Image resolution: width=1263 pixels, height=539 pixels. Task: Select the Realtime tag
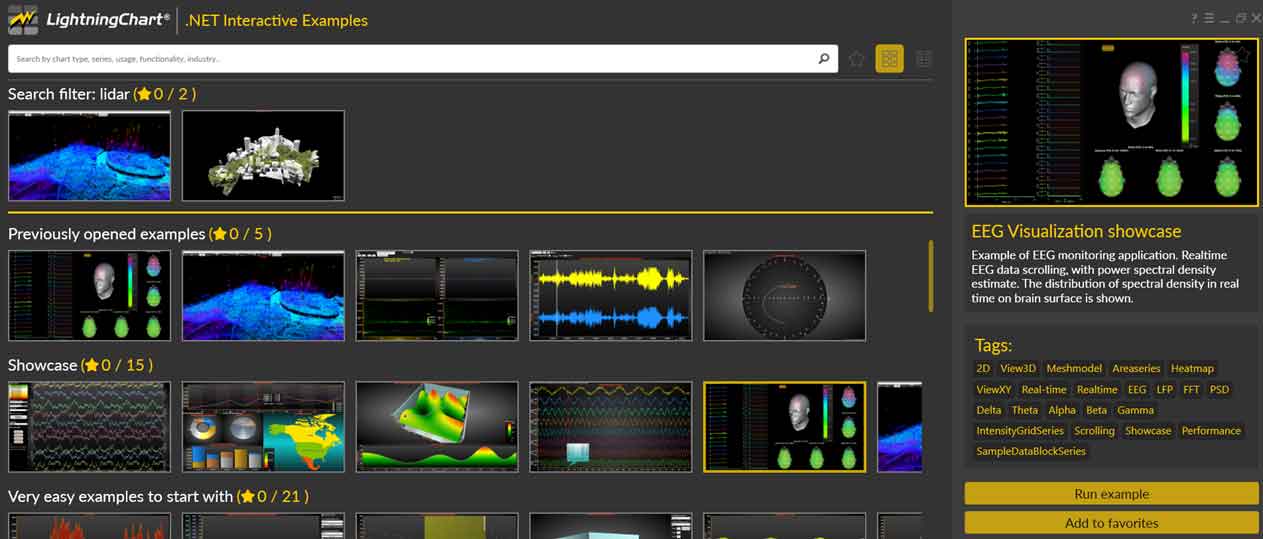(x=1097, y=389)
